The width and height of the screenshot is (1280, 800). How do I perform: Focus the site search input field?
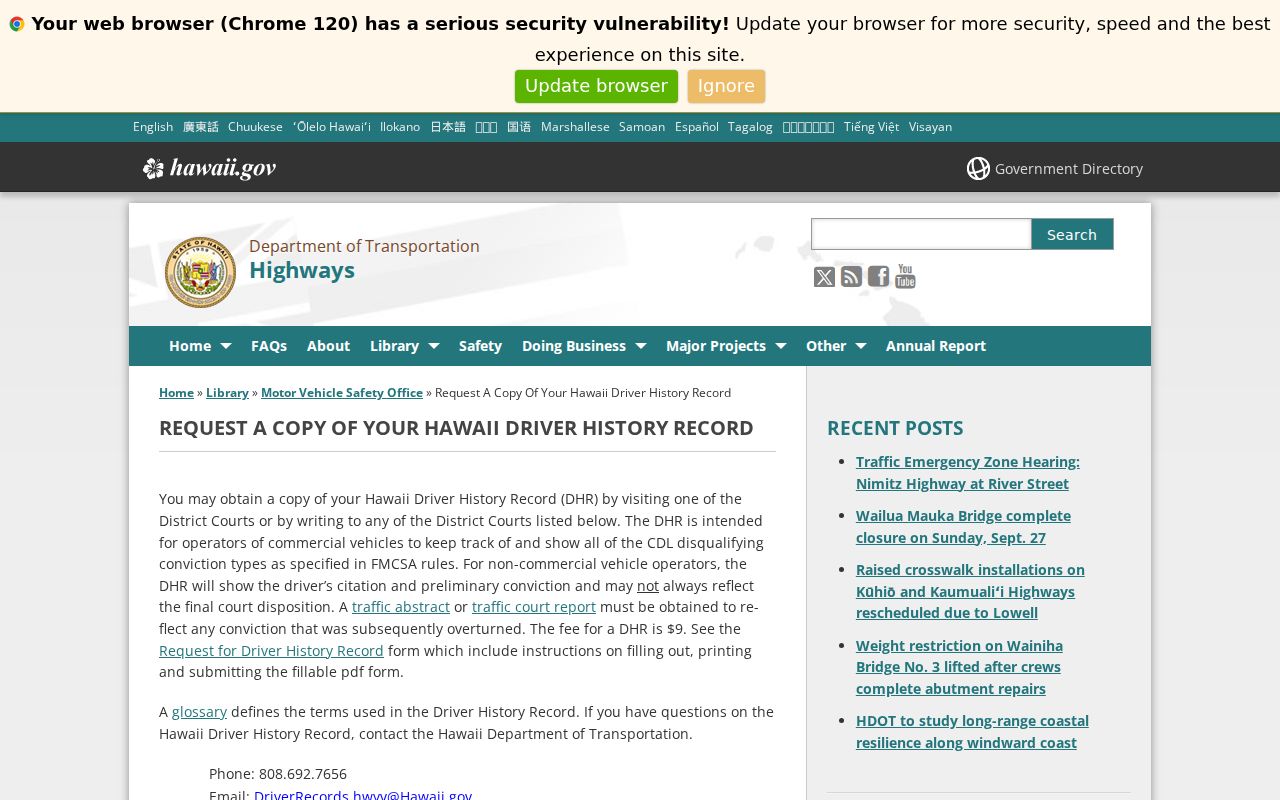921,234
